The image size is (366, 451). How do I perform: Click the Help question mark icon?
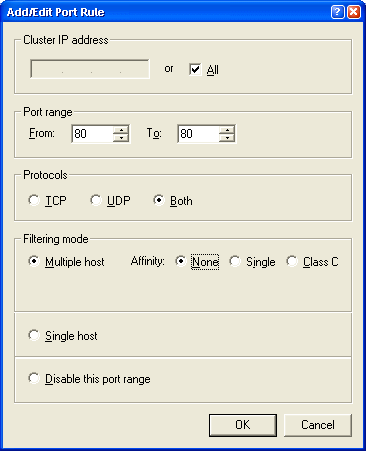point(337,12)
